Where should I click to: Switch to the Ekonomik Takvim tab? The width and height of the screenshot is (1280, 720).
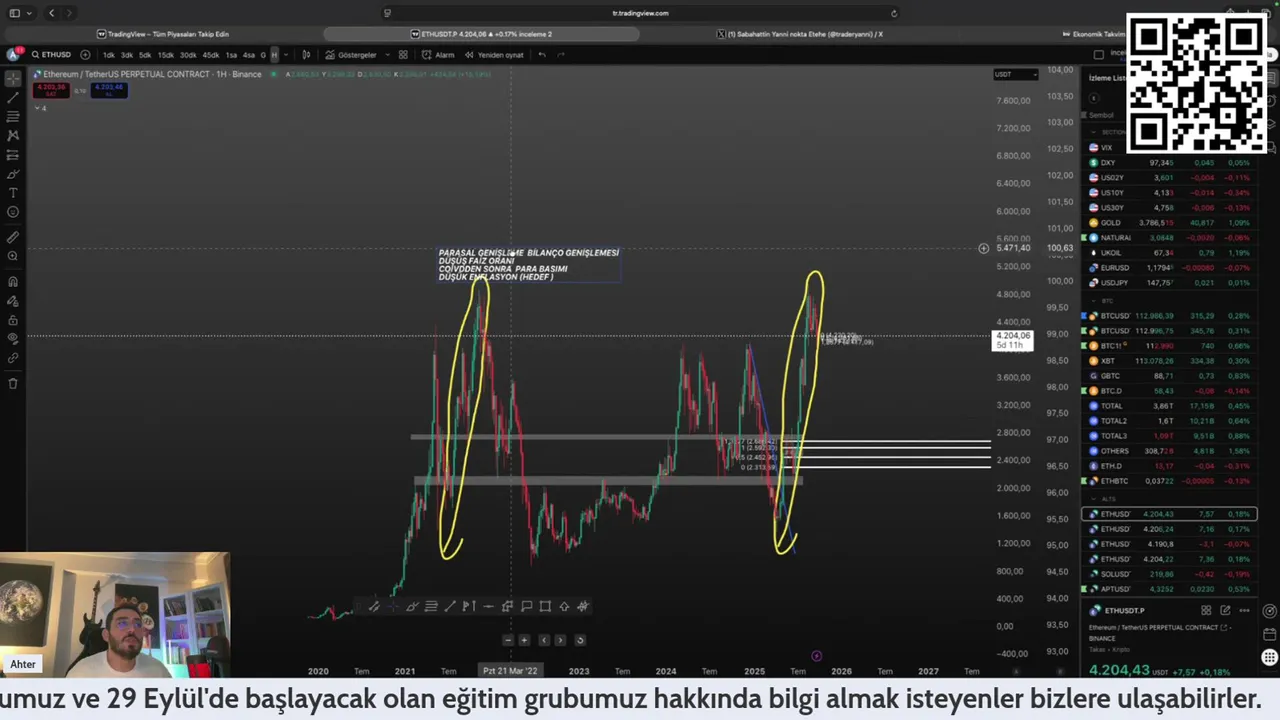[1095, 34]
